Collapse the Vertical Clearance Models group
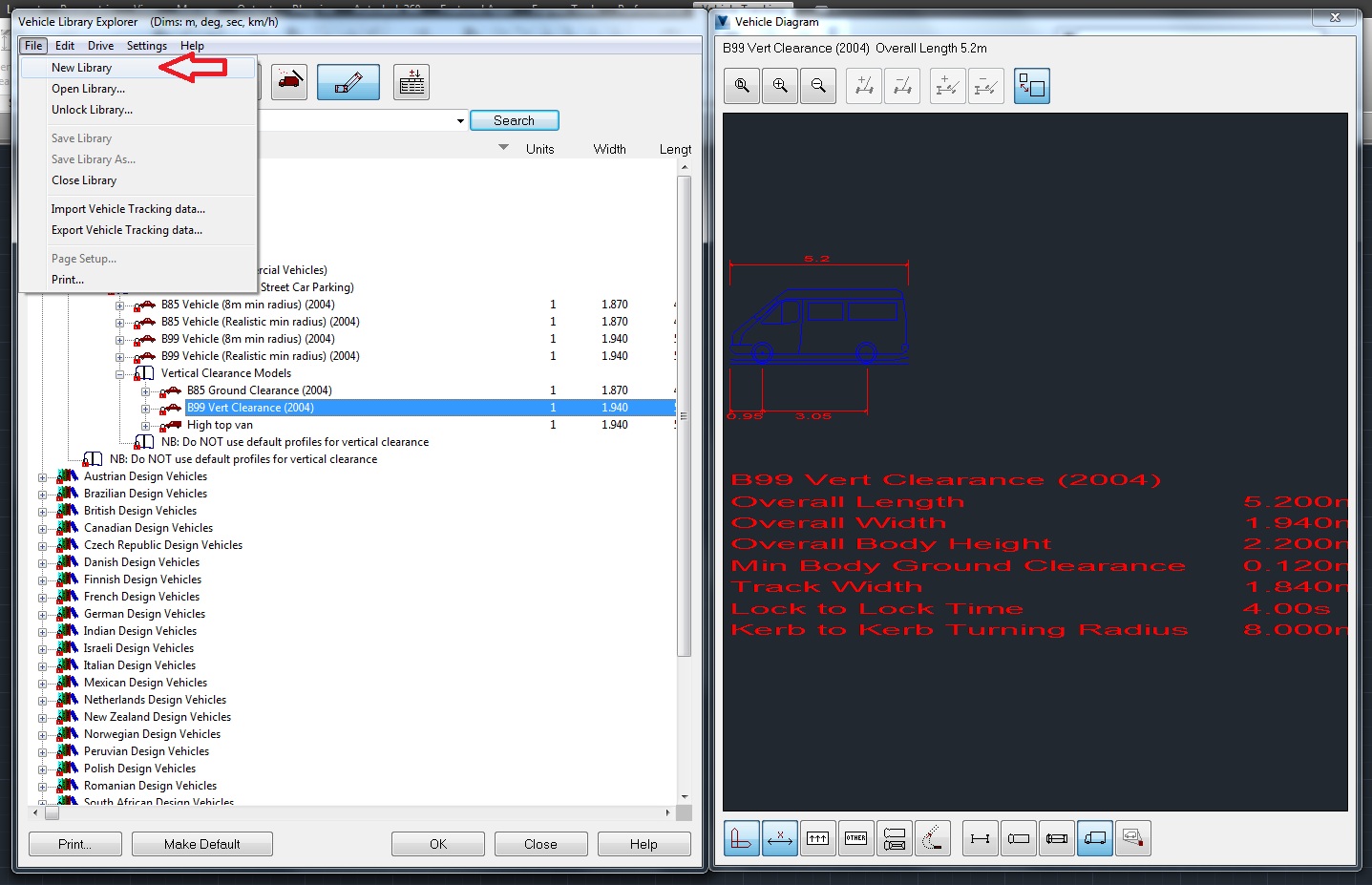 [120, 374]
